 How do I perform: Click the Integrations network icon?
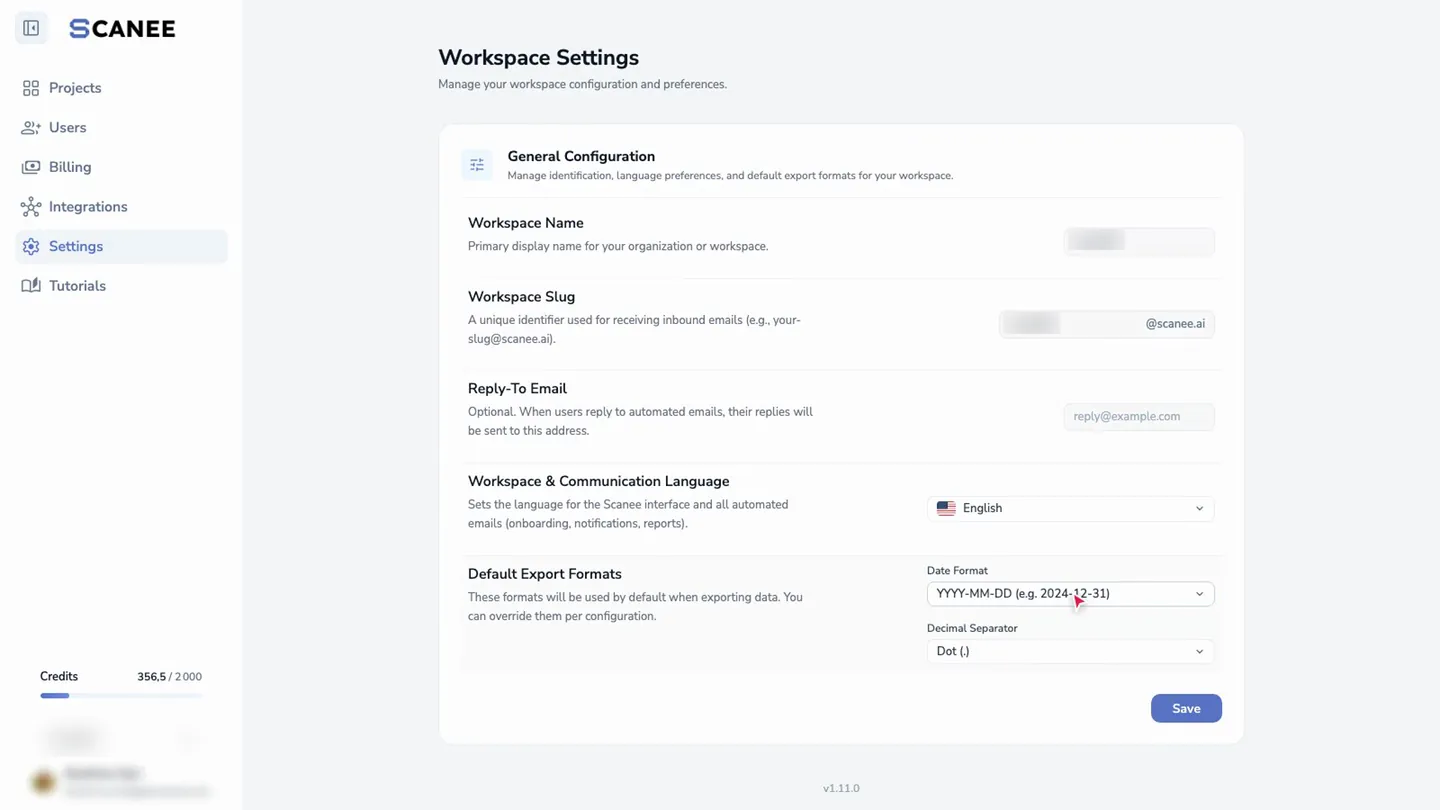click(31, 207)
